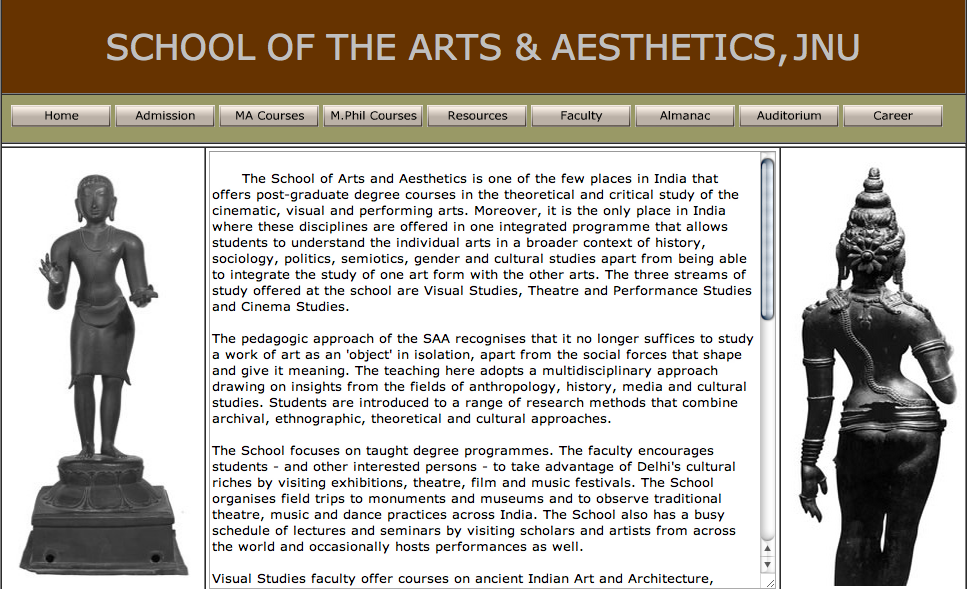
Task: Click the Home navigation button
Action: [60, 115]
